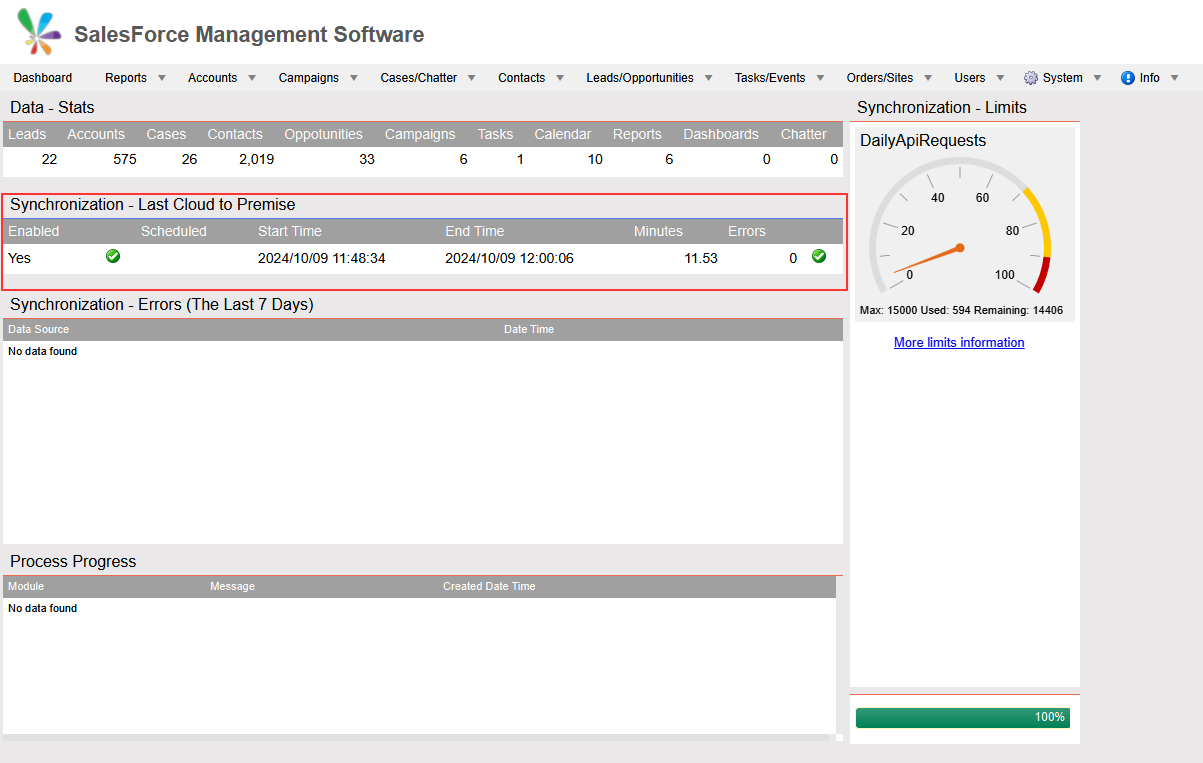This screenshot has height=763, width=1203.
Task: Expand the dropdown arrow next to System
Action: [1097, 78]
